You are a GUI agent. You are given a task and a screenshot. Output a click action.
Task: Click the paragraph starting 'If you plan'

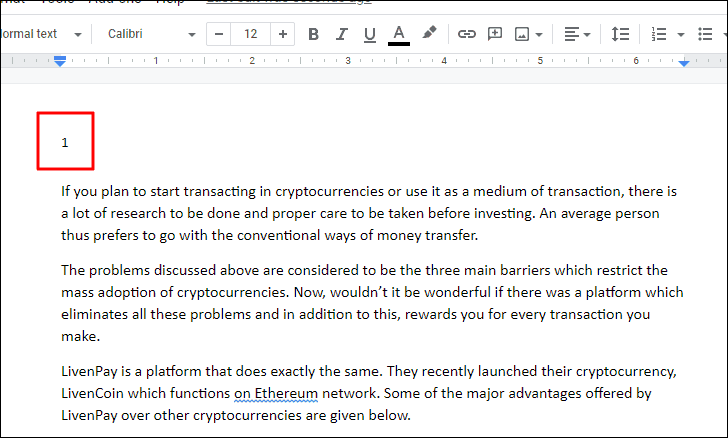point(369,213)
